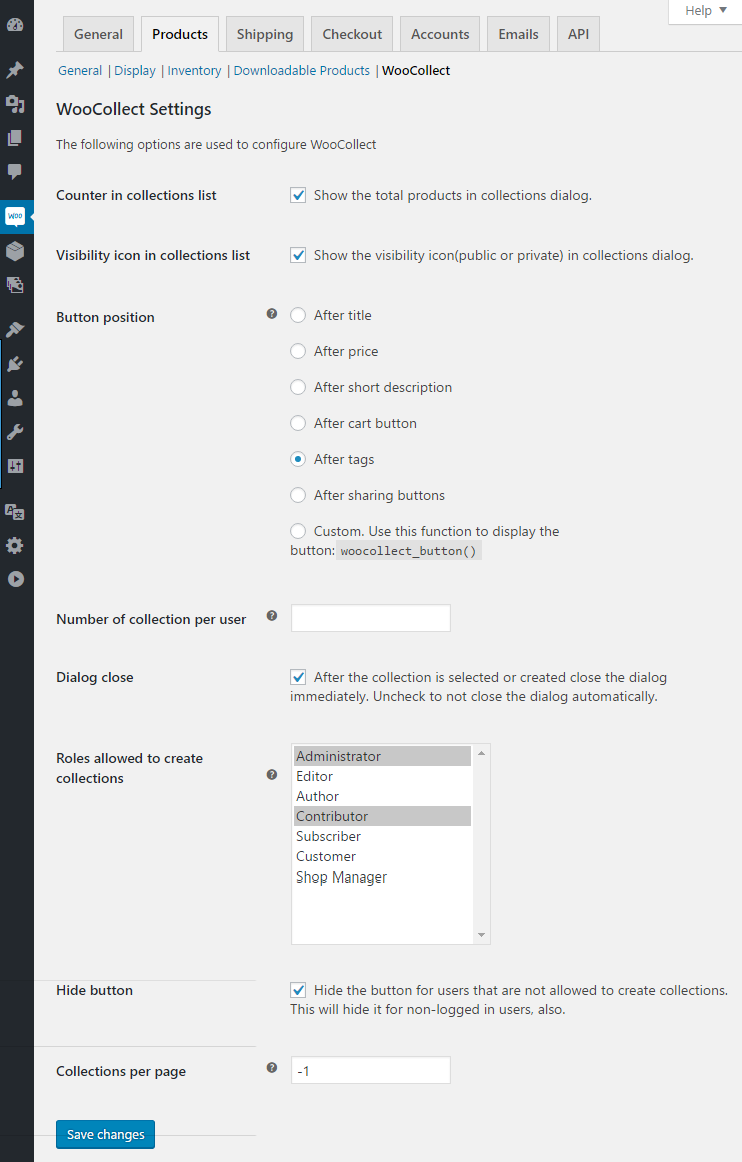Open Settings sliders icon in sidebar
Viewport: 742px width, 1162px height.
click(15, 466)
